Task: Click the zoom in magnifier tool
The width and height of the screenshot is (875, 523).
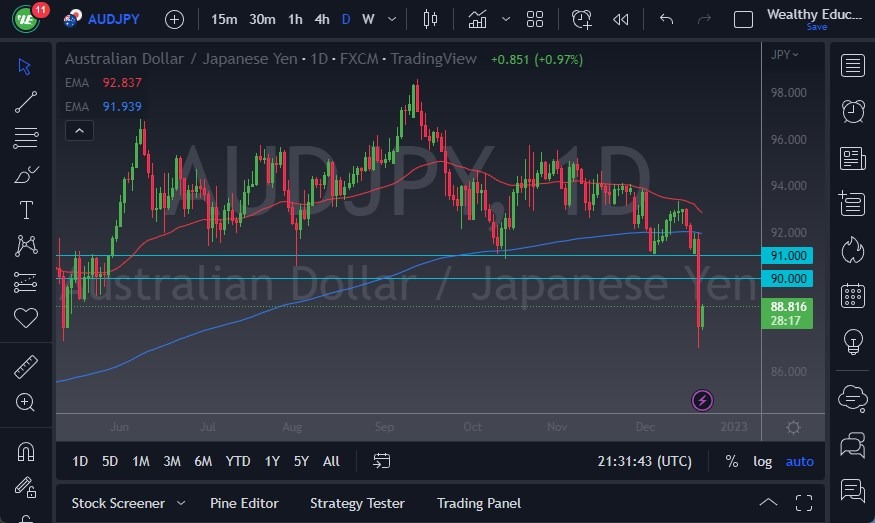Action: 26,402
